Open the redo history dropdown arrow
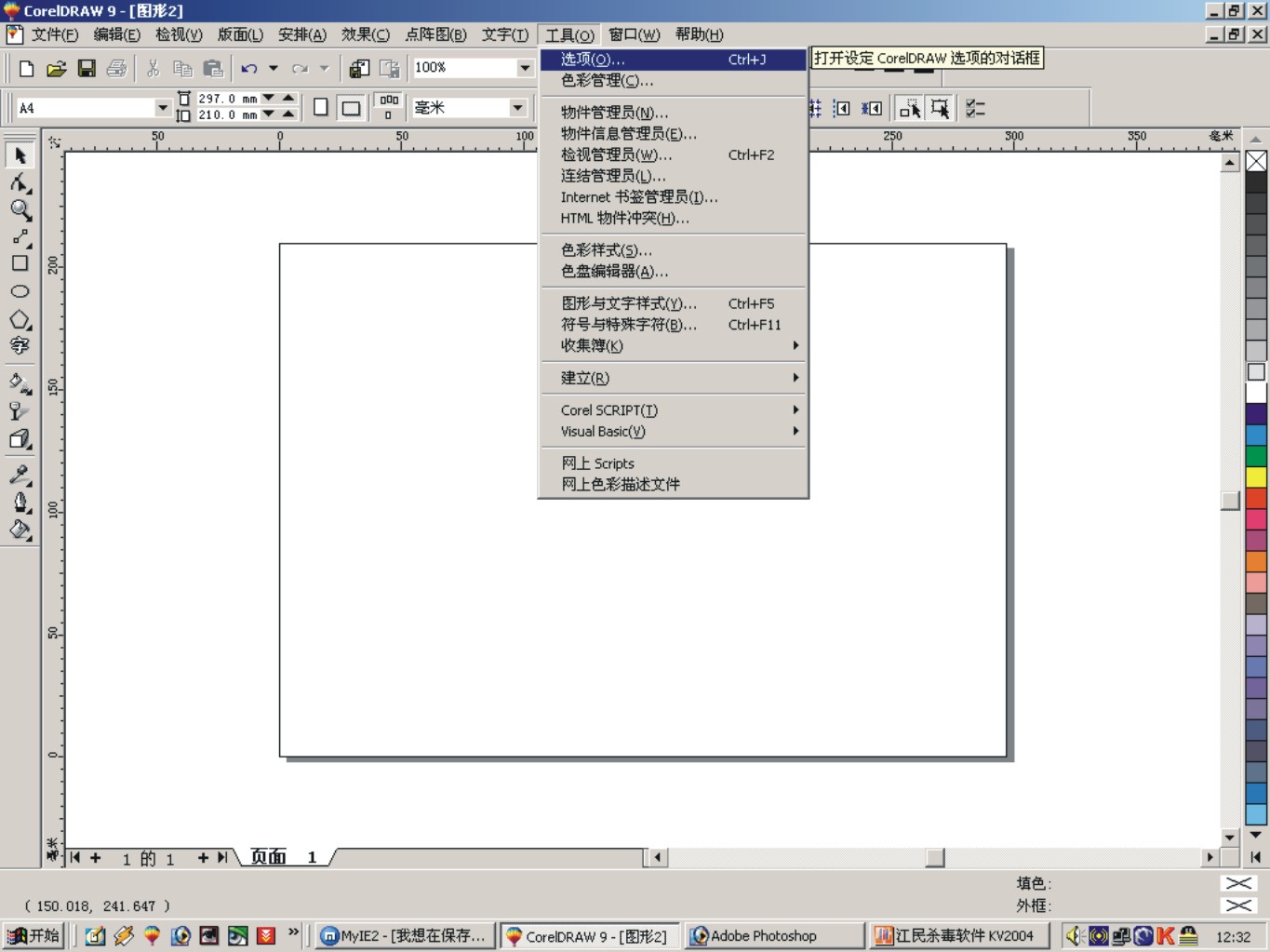The width and height of the screenshot is (1270, 952). [325, 68]
